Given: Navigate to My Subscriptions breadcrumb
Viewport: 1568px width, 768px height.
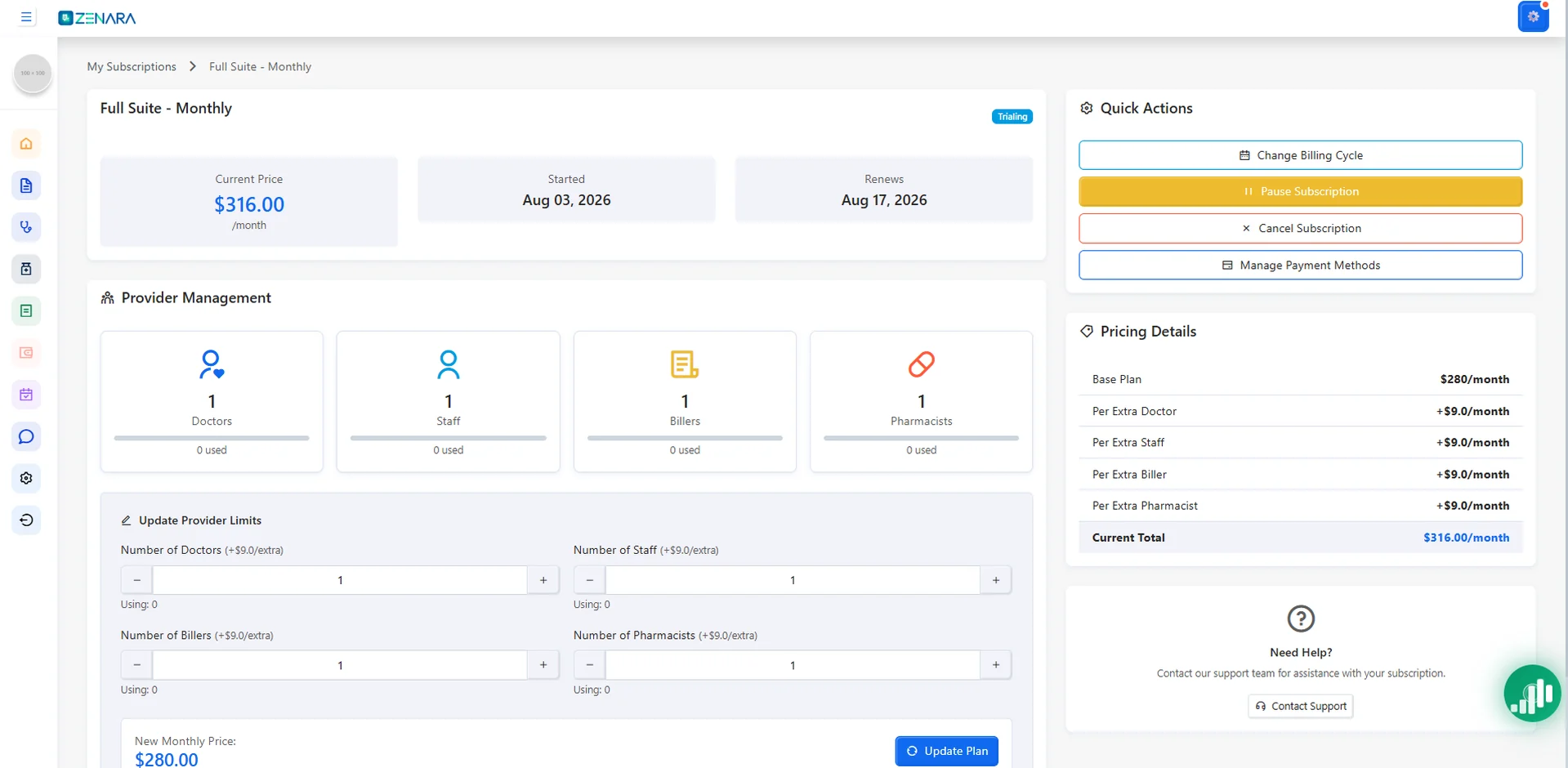Looking at the screenshot, I should [132, 67].
